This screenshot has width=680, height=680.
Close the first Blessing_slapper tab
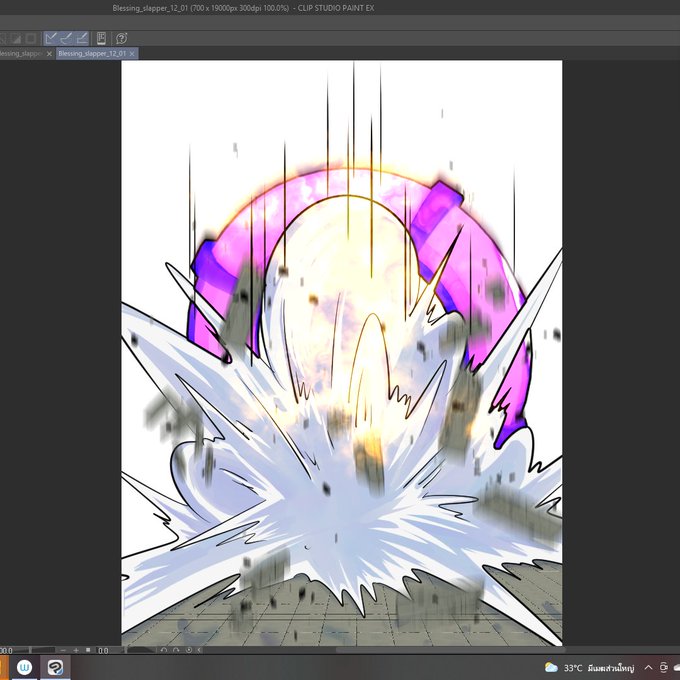coord(49,54)
